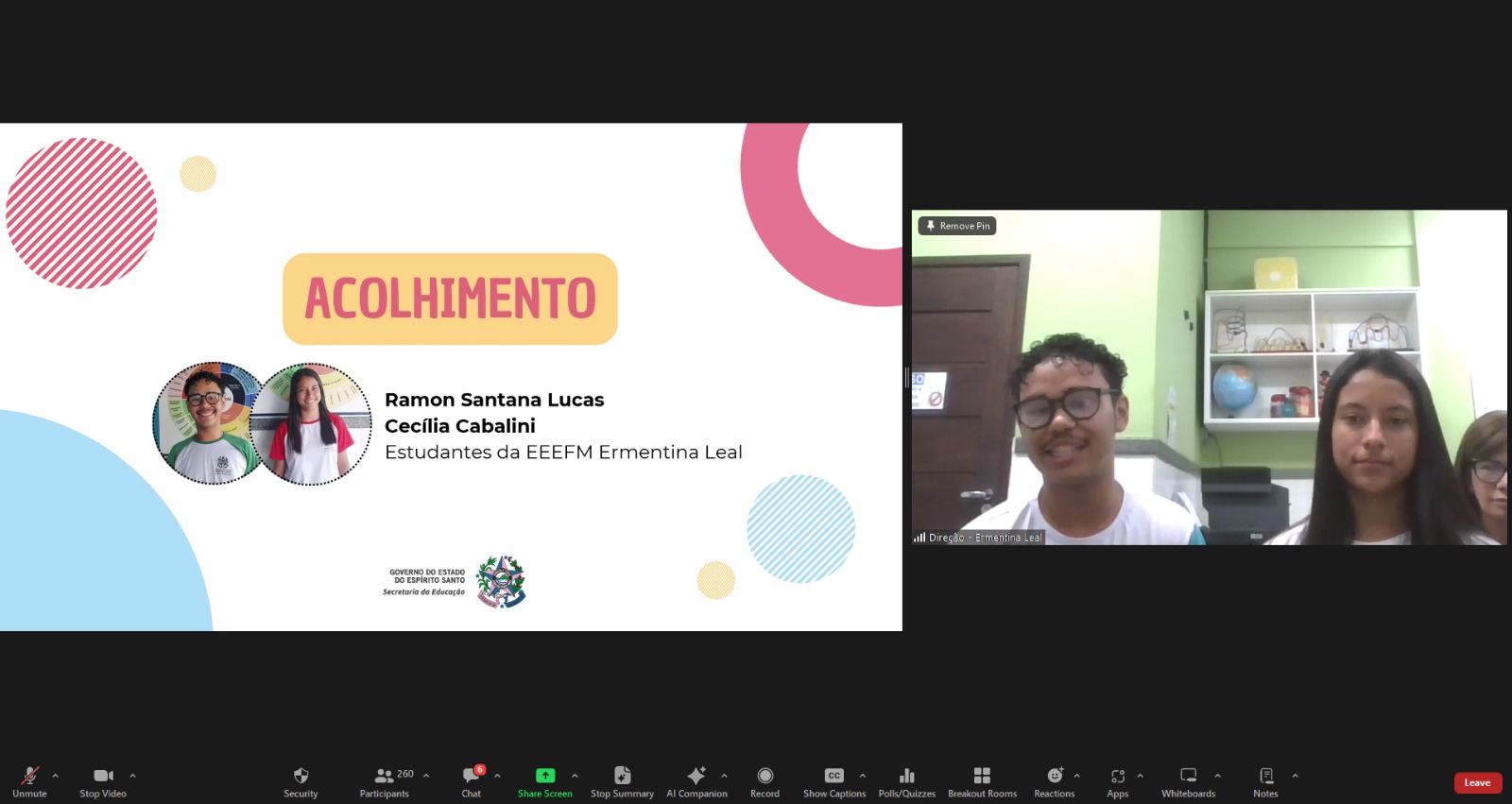Click the participant count 260
The width and height of the screenshot is (1512, 804).
[x=405, y=774]
